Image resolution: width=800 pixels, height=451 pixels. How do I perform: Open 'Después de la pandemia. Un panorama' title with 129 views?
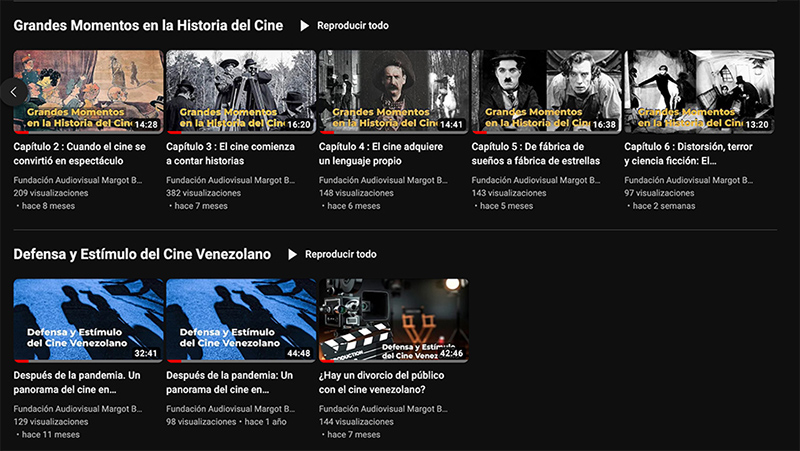[x=77, y=382]
